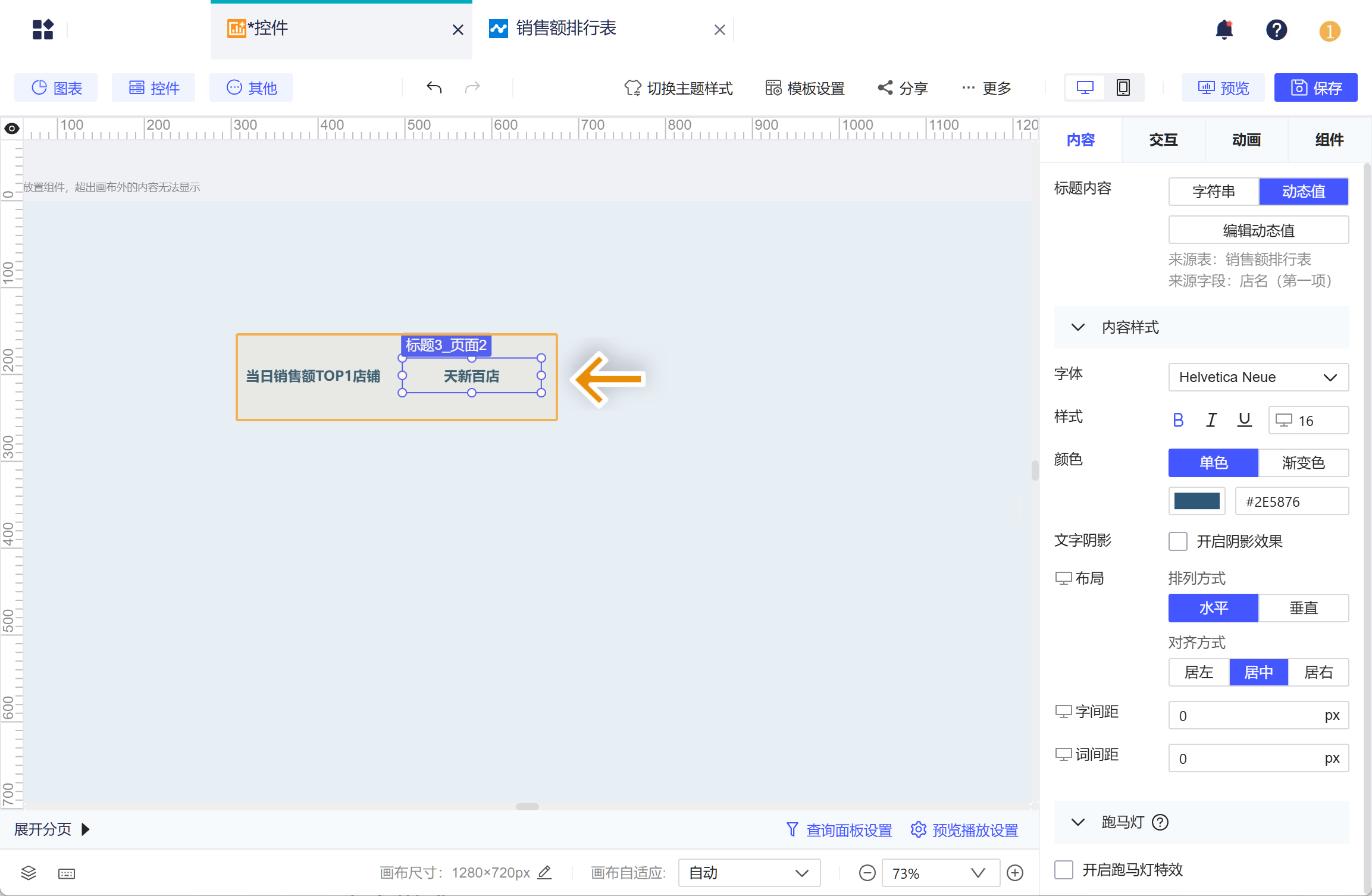Click the notification bell icon

click(x=1224, y=30)
